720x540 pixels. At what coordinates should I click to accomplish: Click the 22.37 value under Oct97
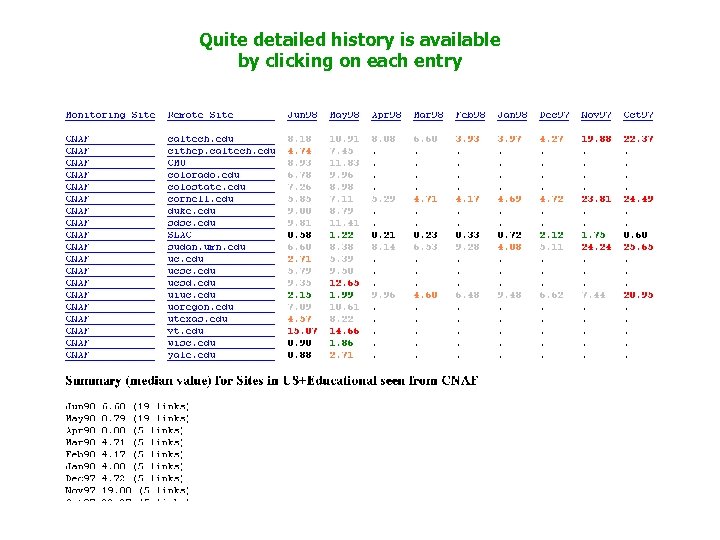(638, 139)
